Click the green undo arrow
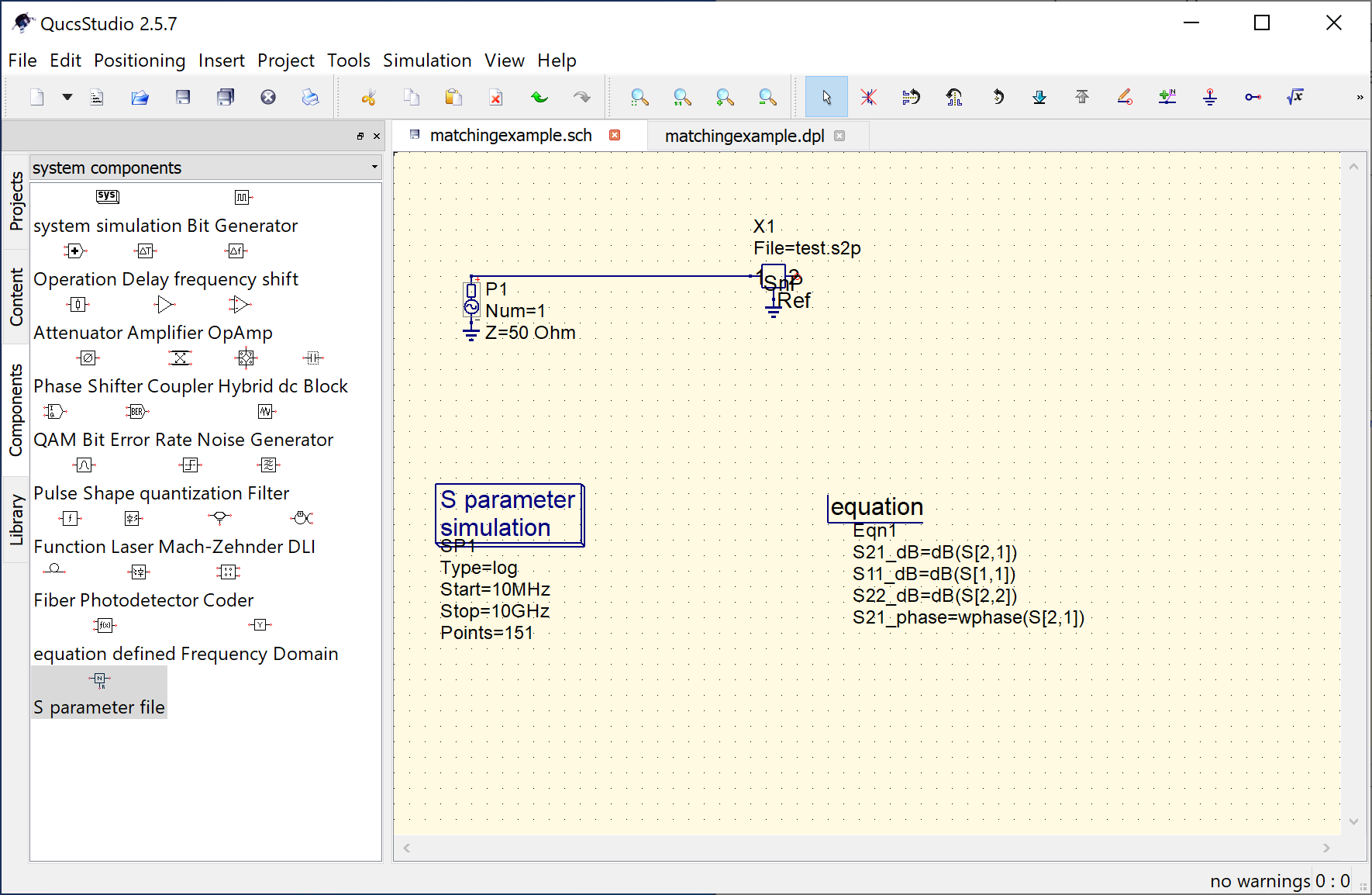 539,97
